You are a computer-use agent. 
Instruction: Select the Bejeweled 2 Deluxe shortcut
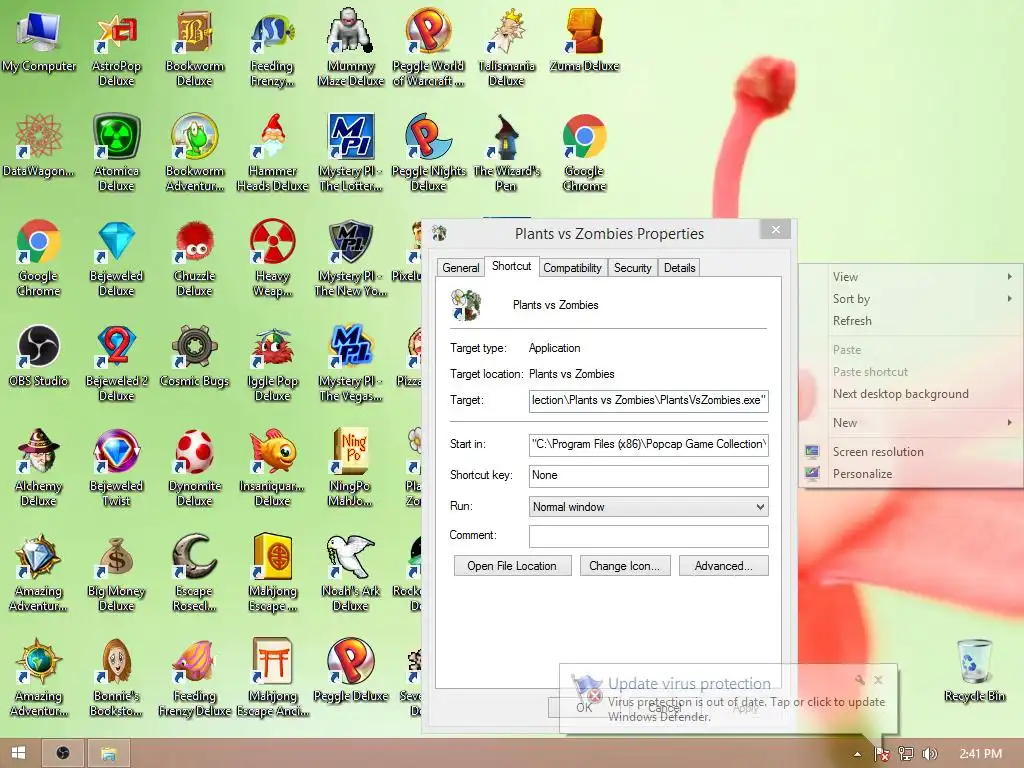coord(116,364)
